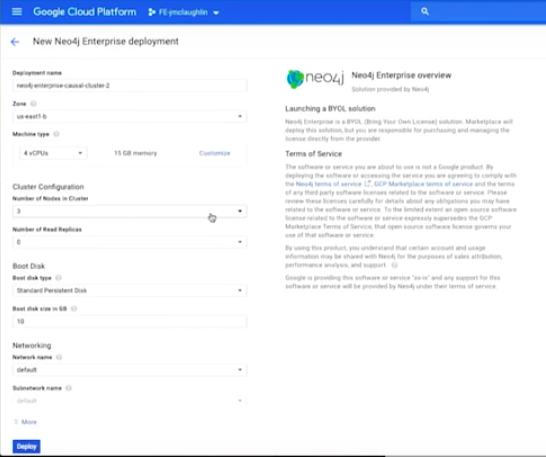This screenshot has height=457, width=546.
Task: Click the Customize machine type link
Action: [x=214, y=153]
